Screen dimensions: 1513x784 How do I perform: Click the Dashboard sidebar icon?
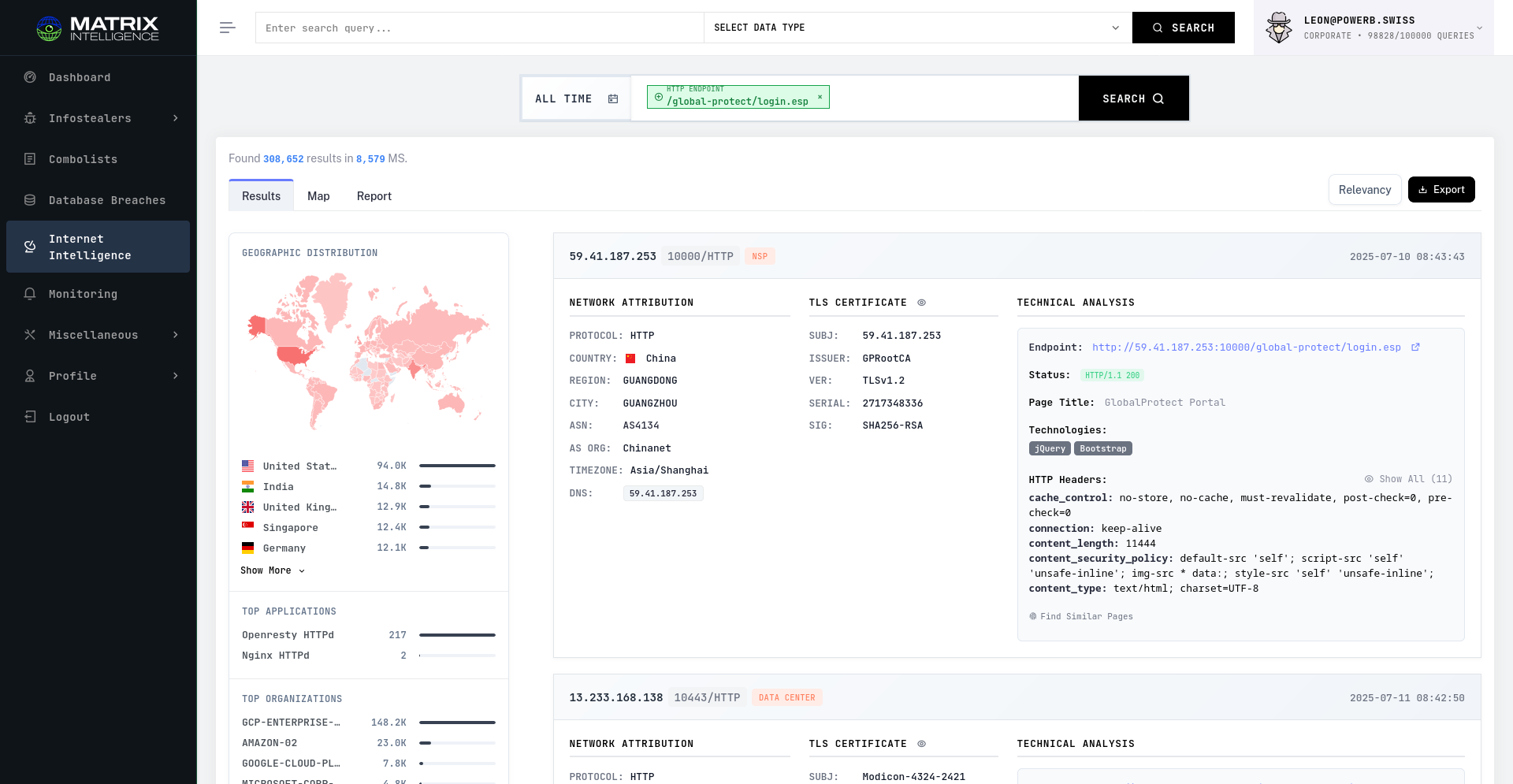pos(30,77)
